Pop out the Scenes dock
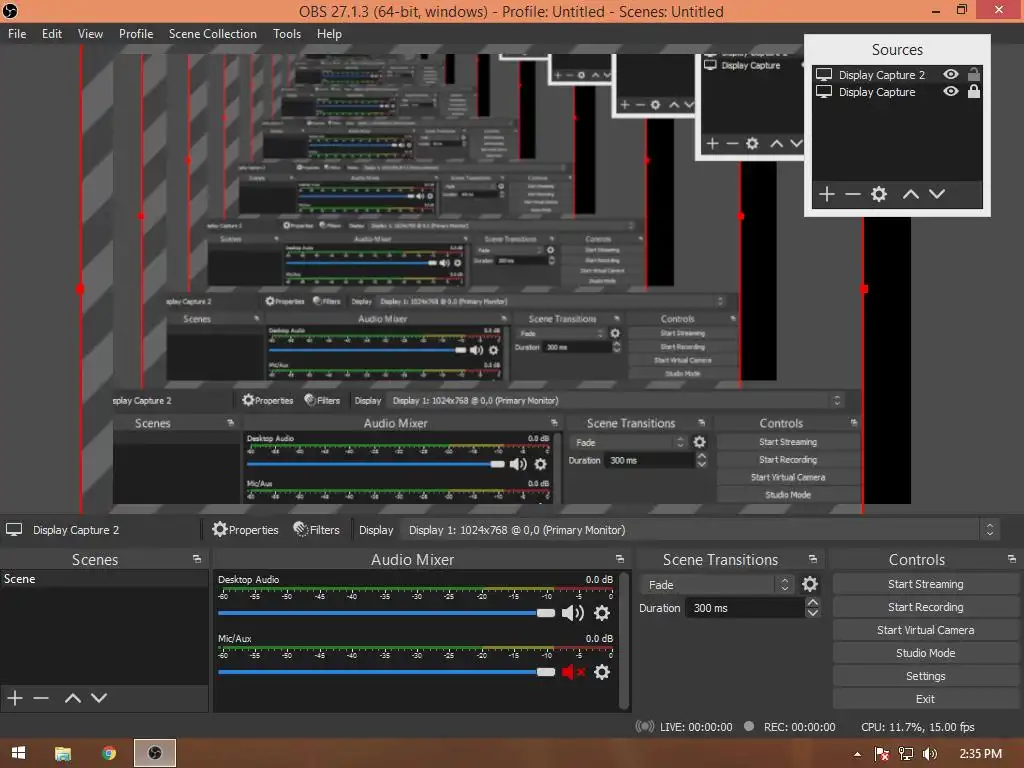This screenshot has height=768, width=1024. tap(197, 559)
